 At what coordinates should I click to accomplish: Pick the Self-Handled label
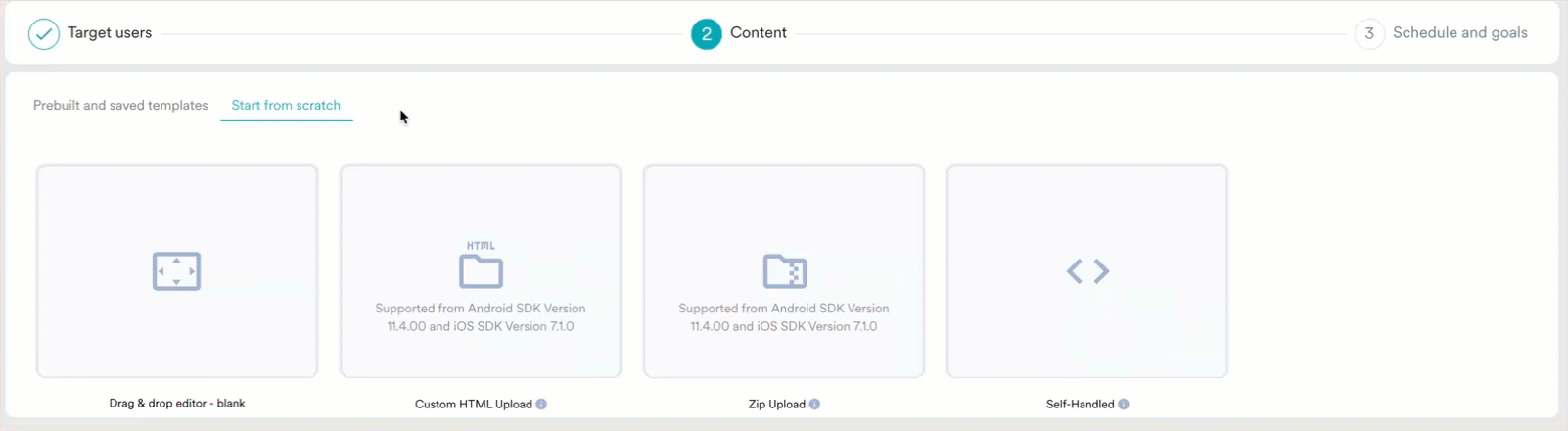click(x=1080, y=404)
